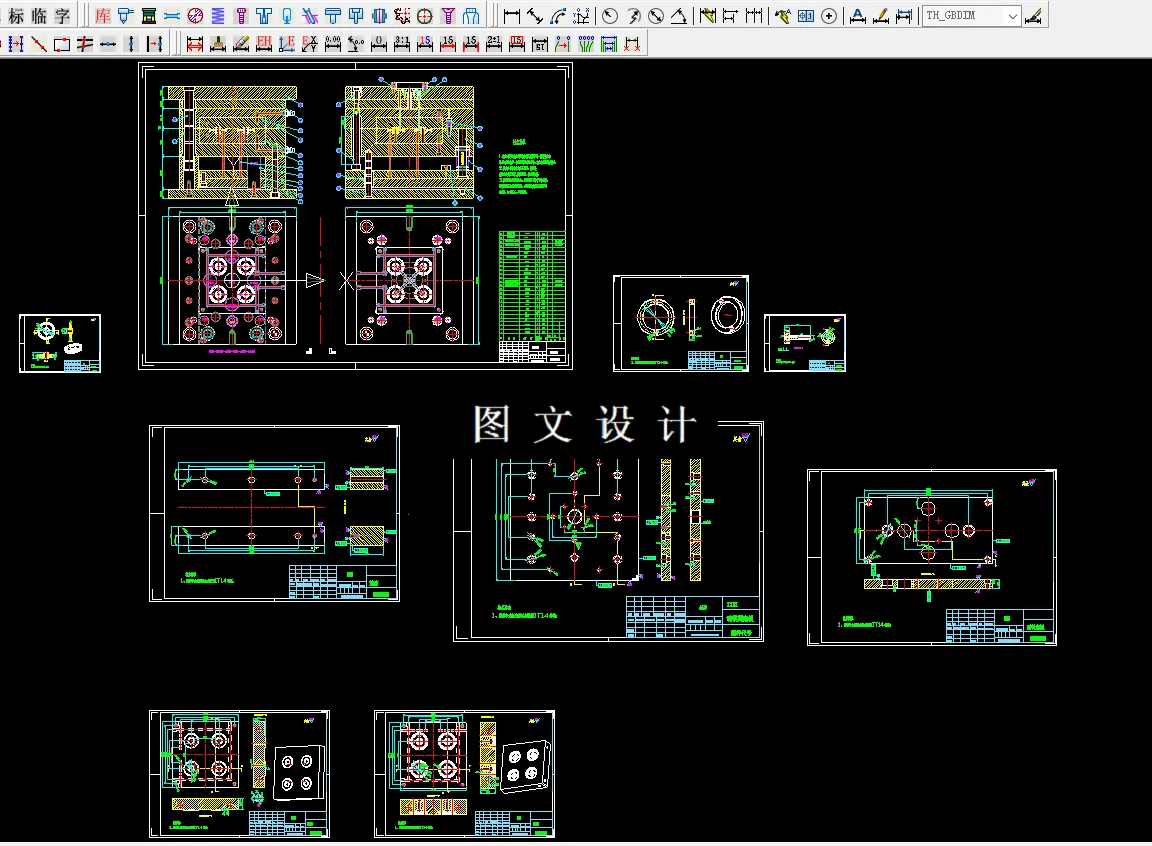1152x846 pixels.
Task: Click the ST dimension icon
Action: (x=540, y=44)
